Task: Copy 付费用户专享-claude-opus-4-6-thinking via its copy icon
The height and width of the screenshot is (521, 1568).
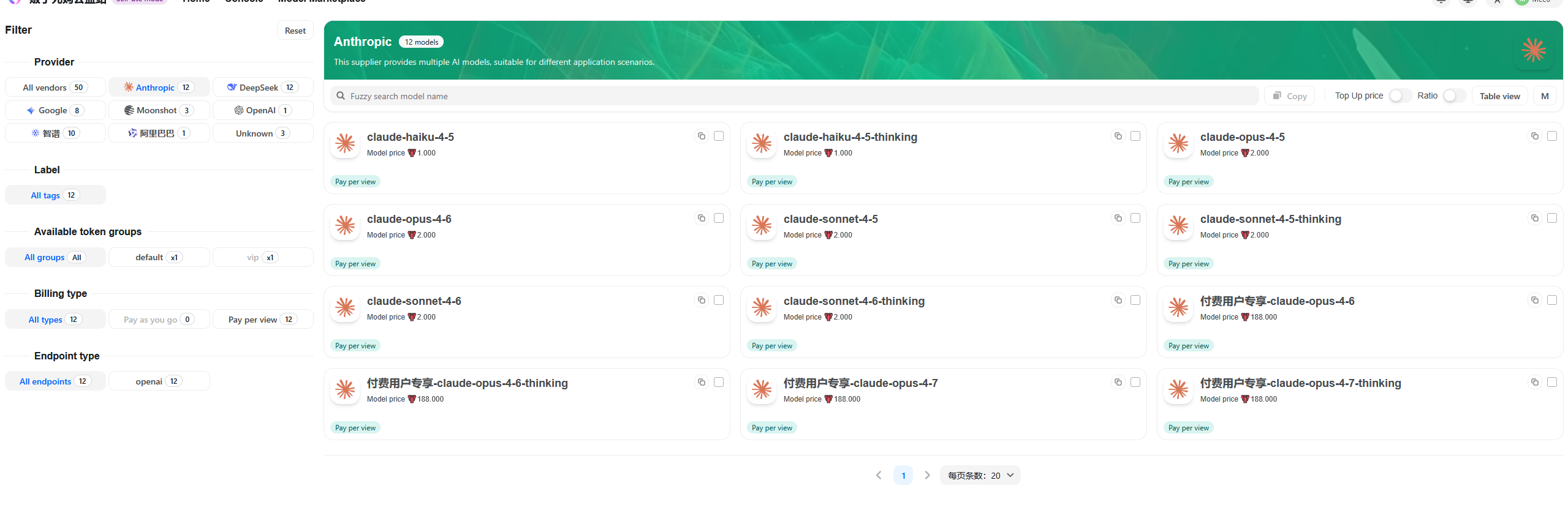Action: [702, 382]
